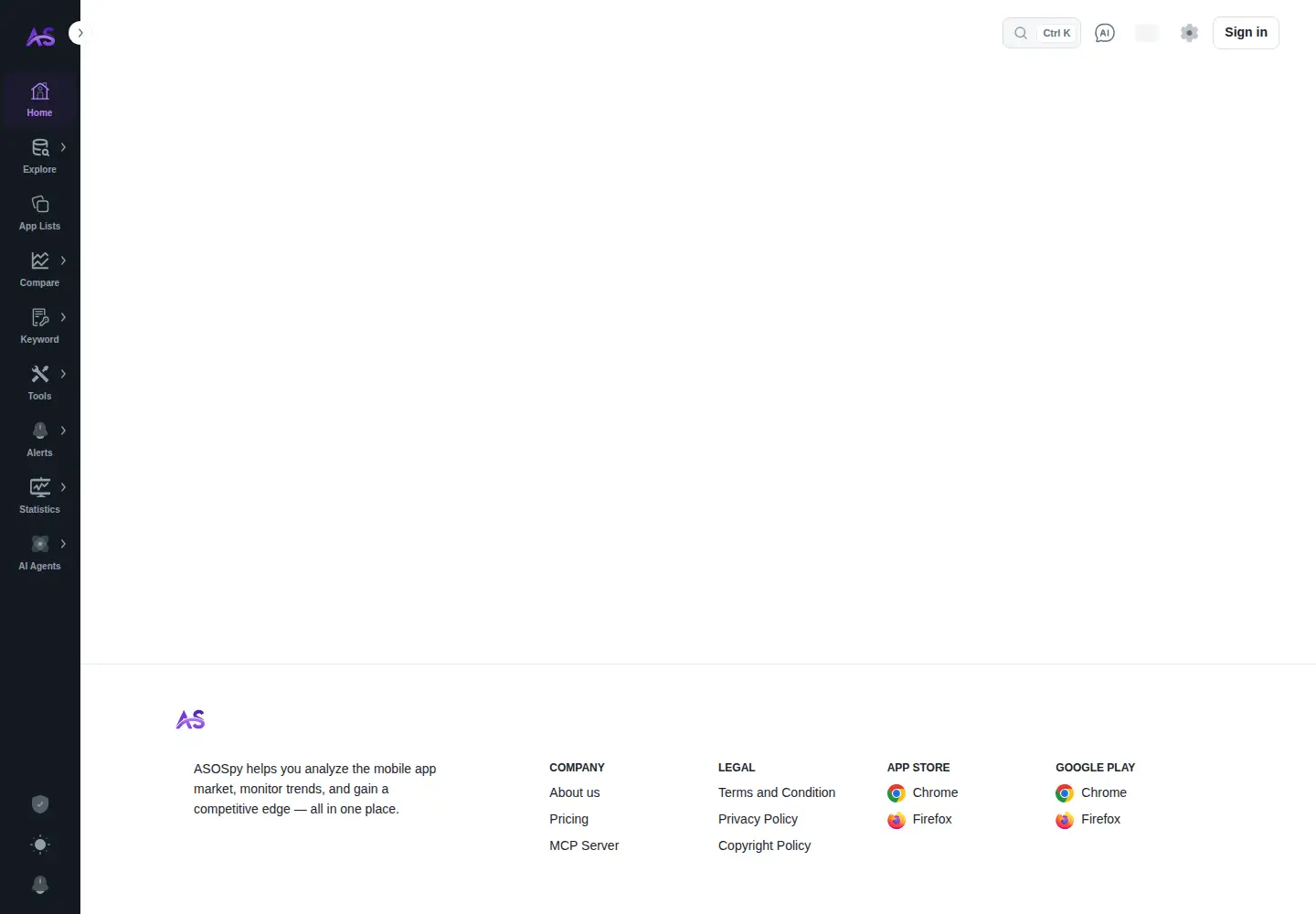Expand the sidebar with arrow button

(x=80, y=33)
